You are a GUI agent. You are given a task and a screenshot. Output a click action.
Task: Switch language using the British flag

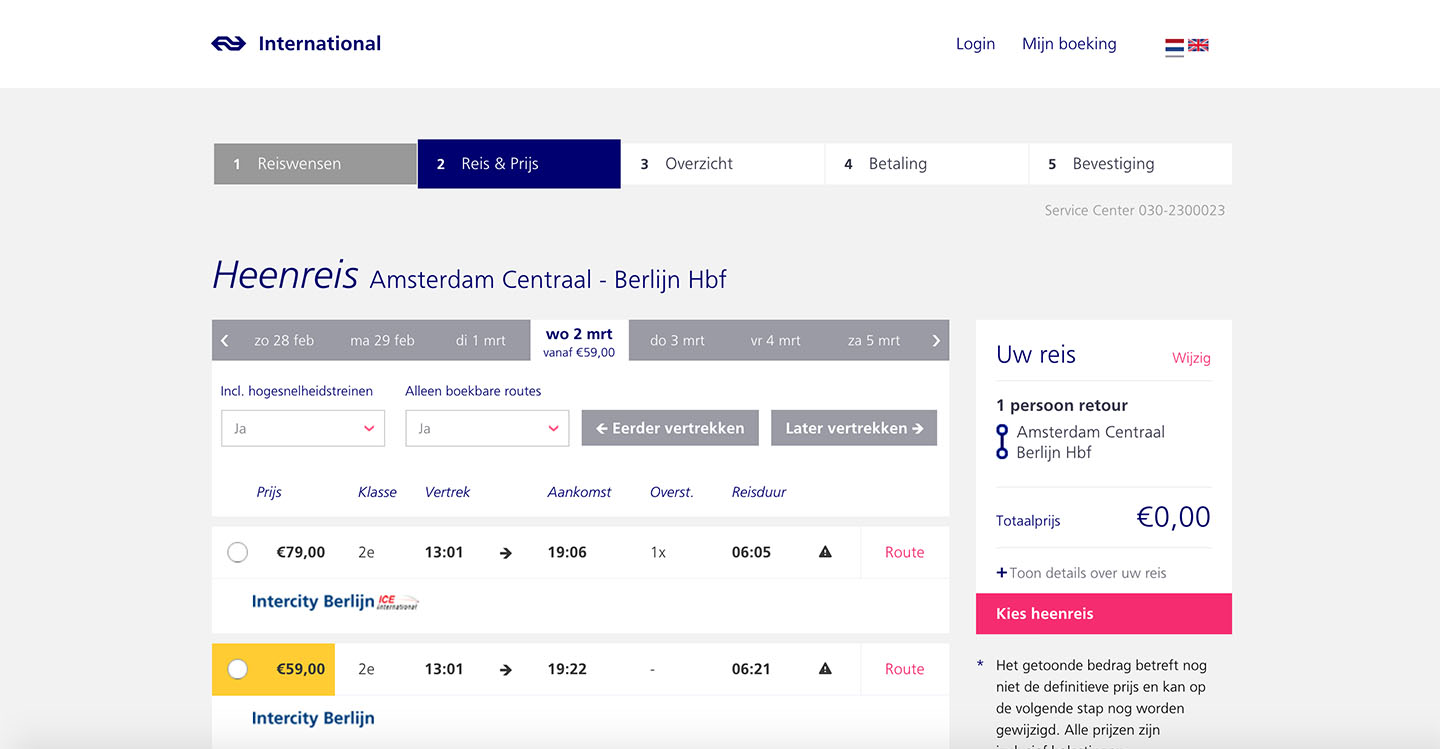click(x=1198, y=45)
